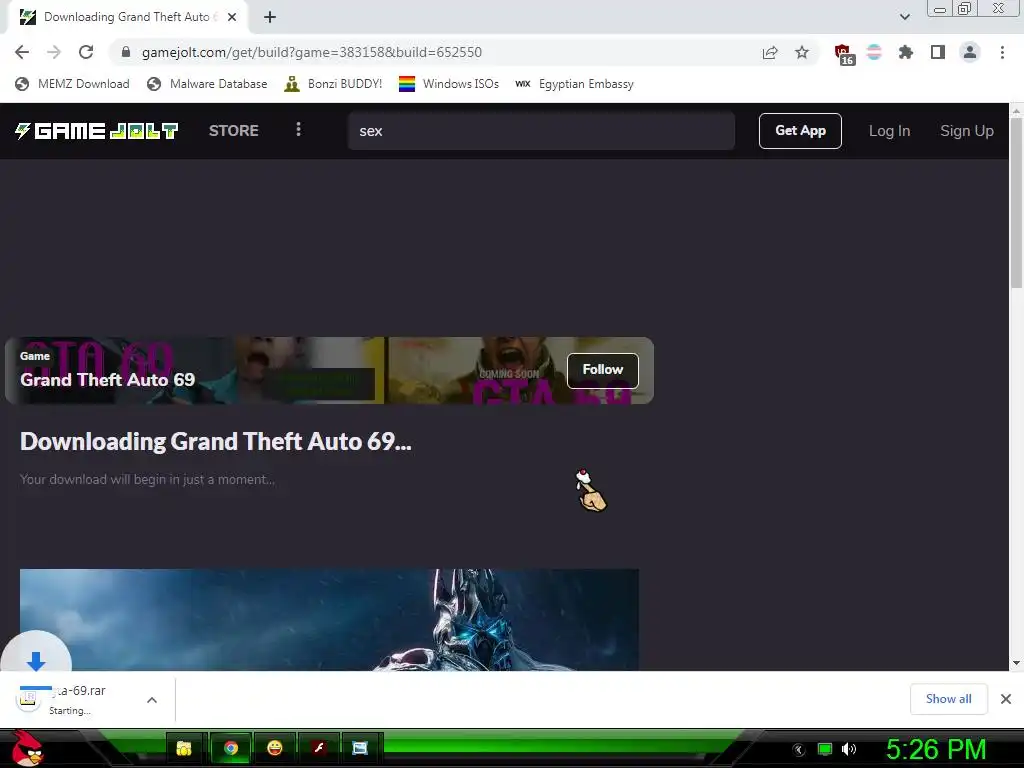Reload the Game Jolt page
The image size is (1024, 768).
pyautogui.click(x=86, y=52)
